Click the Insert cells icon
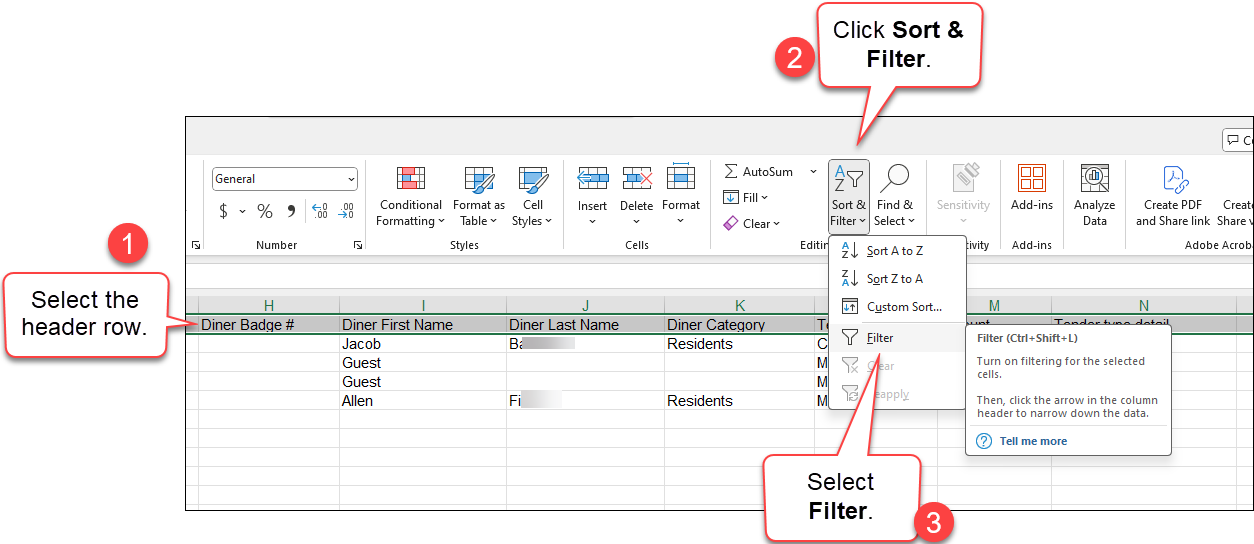The image size is (1254, 544). 593,179
